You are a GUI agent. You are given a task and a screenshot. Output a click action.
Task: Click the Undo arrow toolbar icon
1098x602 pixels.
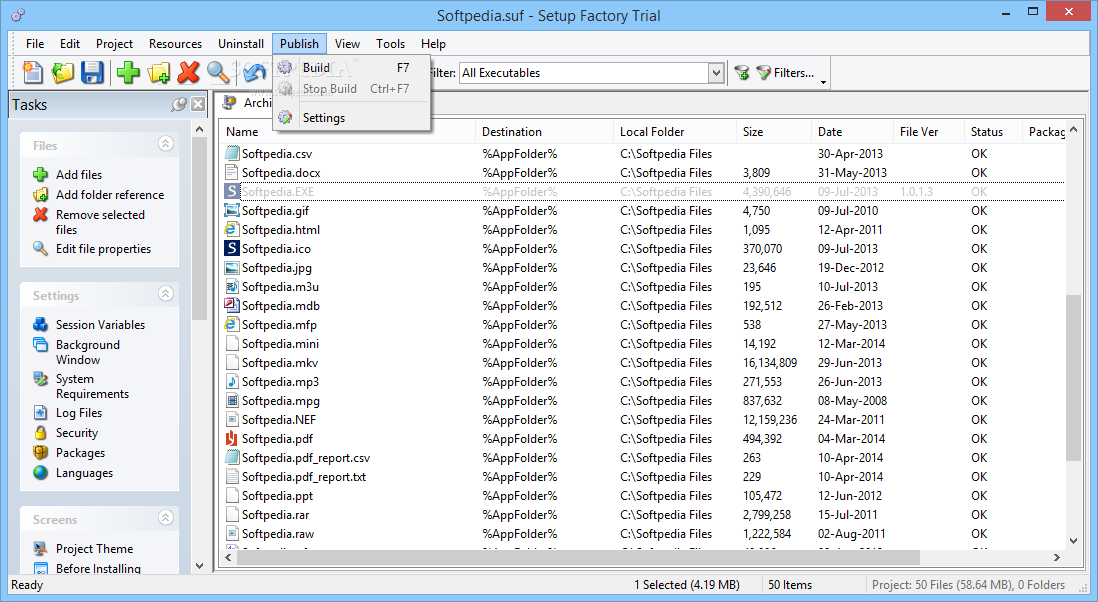click(x=255, y=72)
